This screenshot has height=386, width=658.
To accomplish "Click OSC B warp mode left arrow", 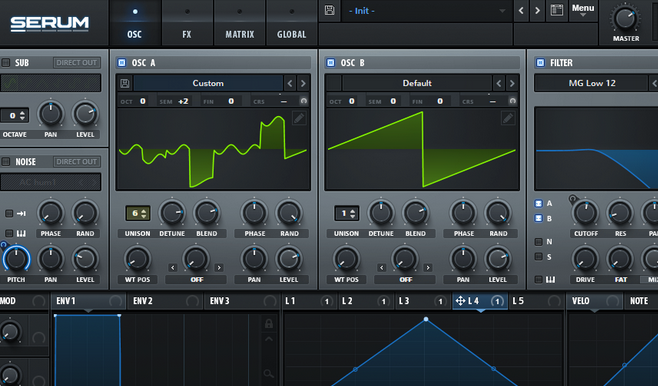I will pyautogui.click(x=381, y=268).
